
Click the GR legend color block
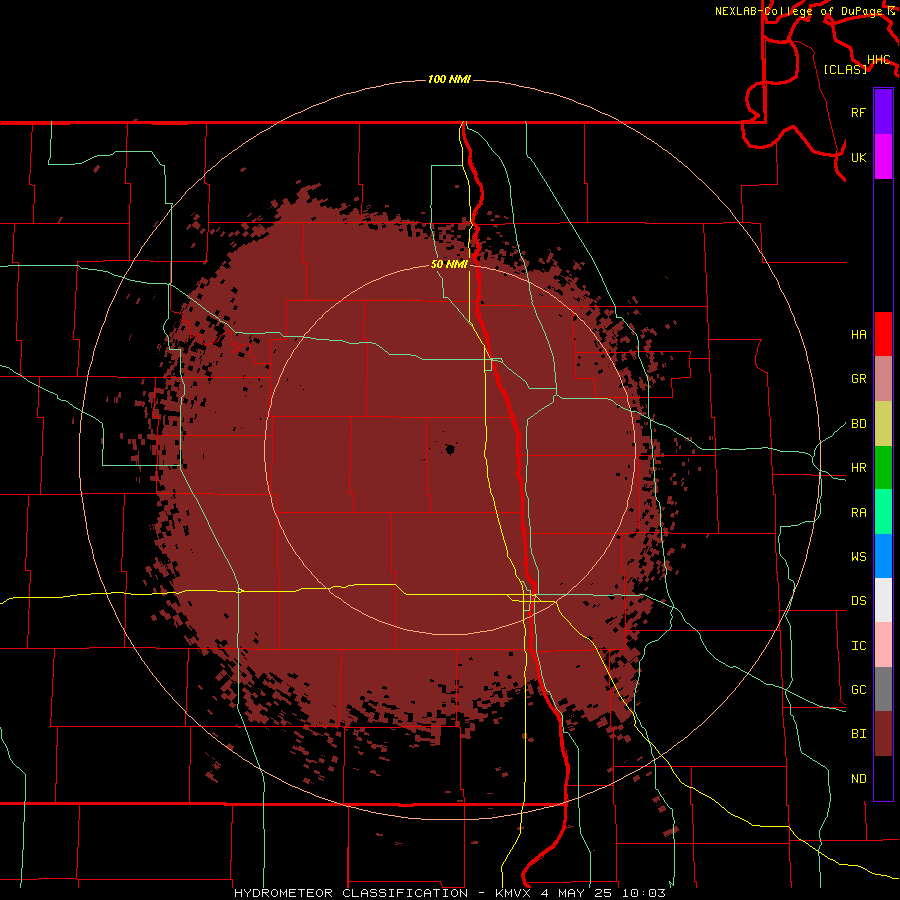pos(883,379)
